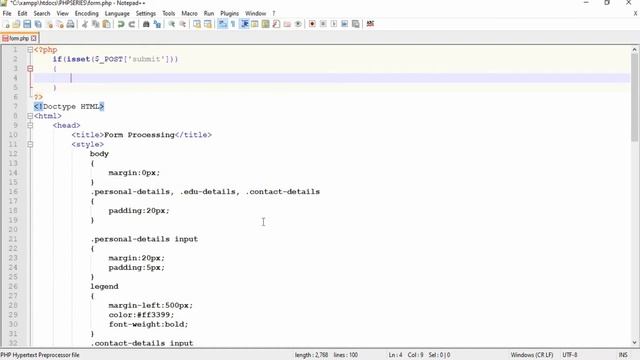Image resolution: width=640 pixels, height=360 pixels.
Task: Click Run Macro Multiple Times icon
Action: (x=344, y=24)
